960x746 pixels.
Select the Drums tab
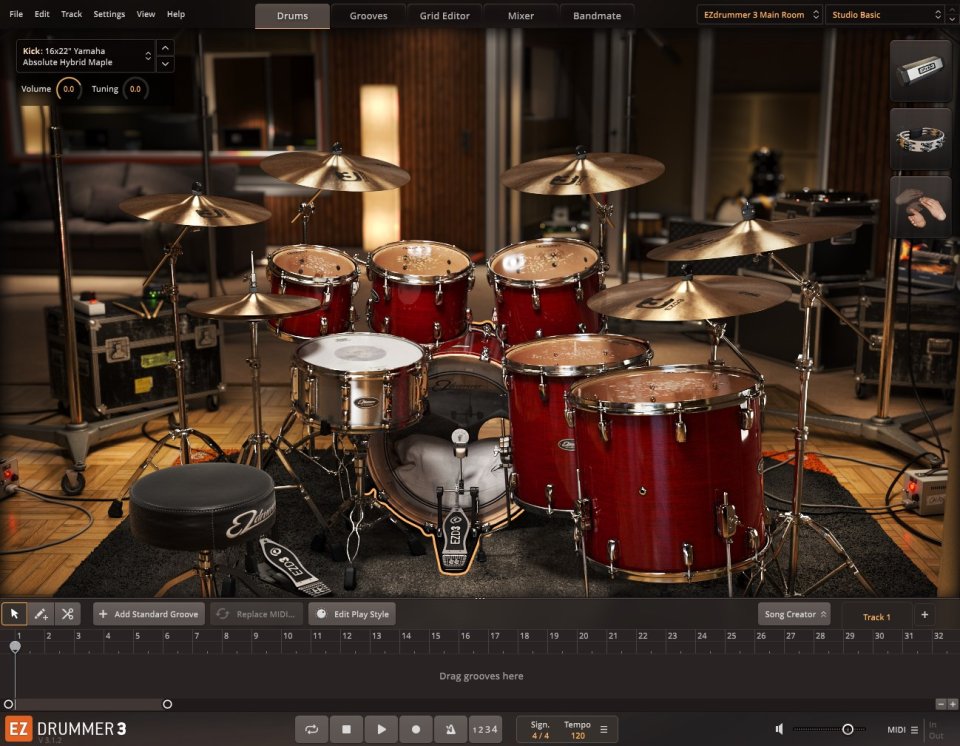(x=292, y=16)
